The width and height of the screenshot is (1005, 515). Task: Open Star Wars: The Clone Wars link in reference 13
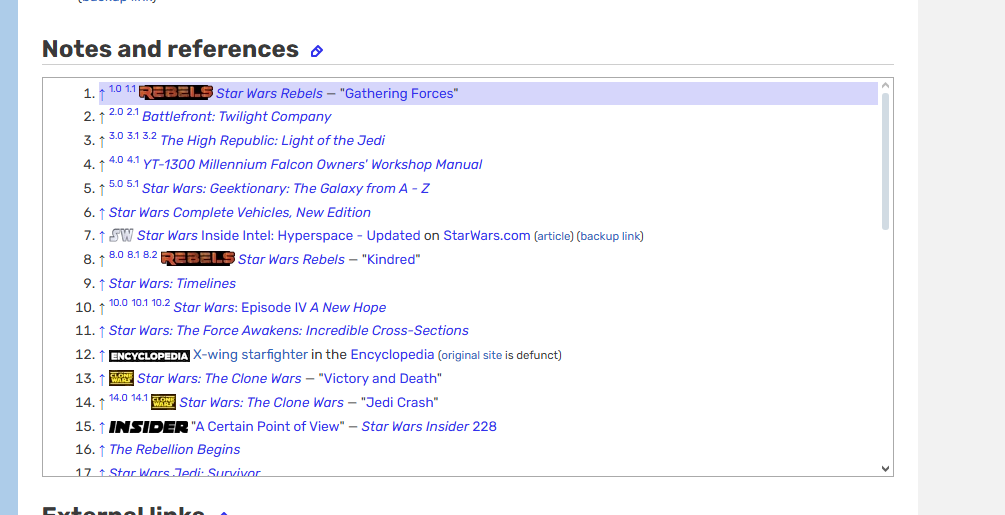[x=219, y=379]
